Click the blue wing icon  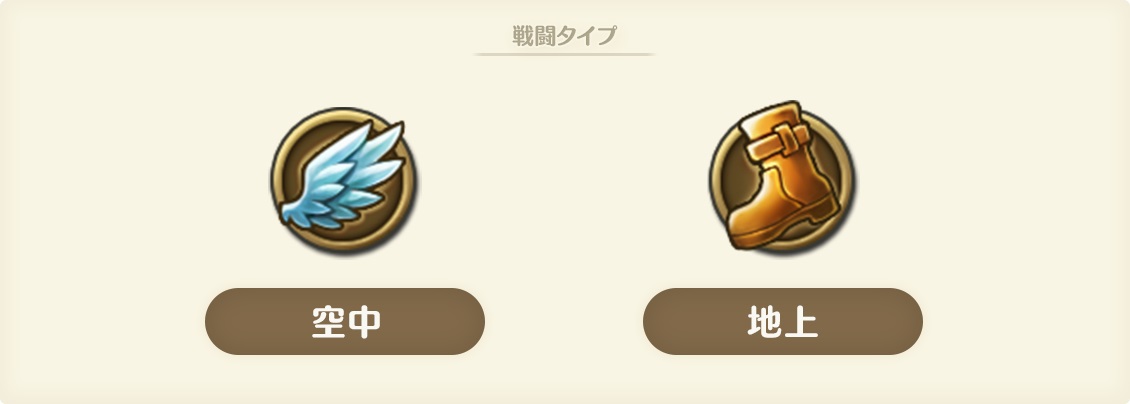(x=342, y=176)
